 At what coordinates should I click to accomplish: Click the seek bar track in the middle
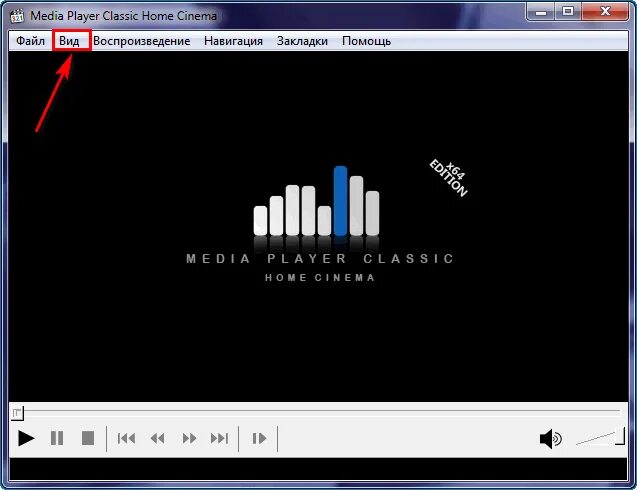(318, 412)
